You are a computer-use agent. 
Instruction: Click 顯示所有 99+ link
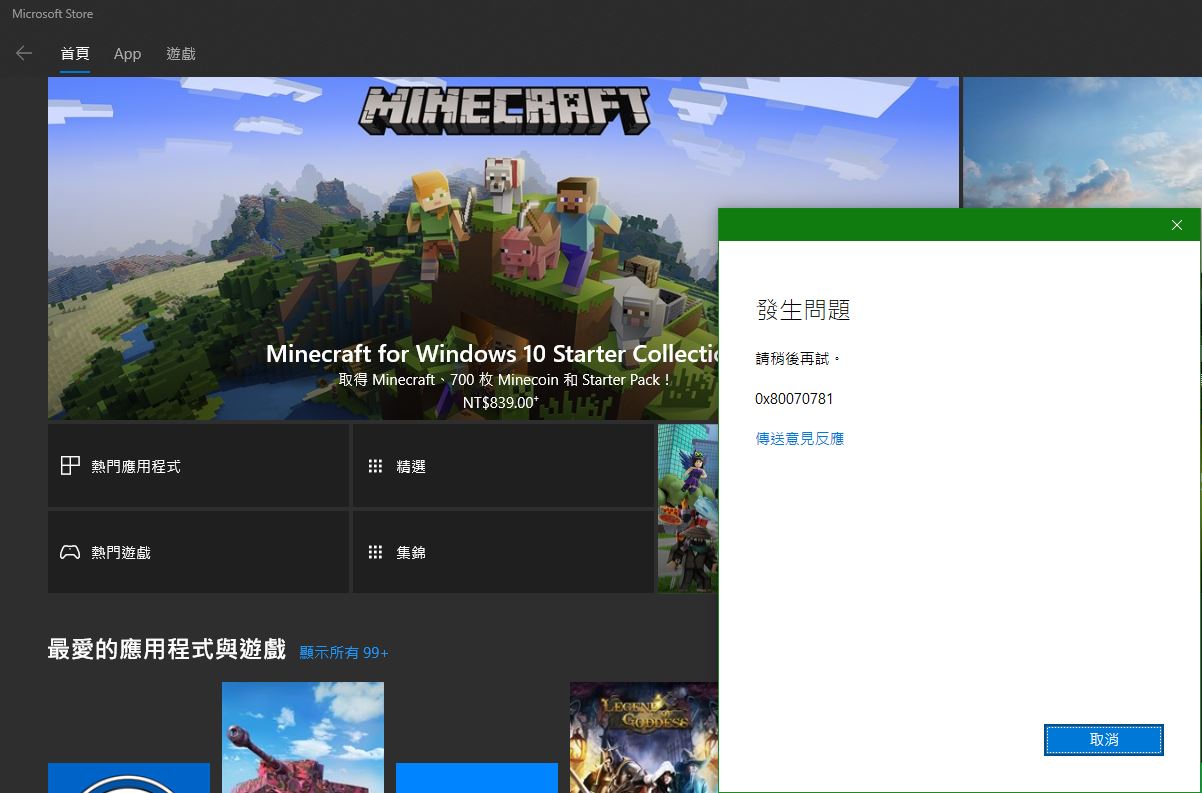(x=344, y=652)
